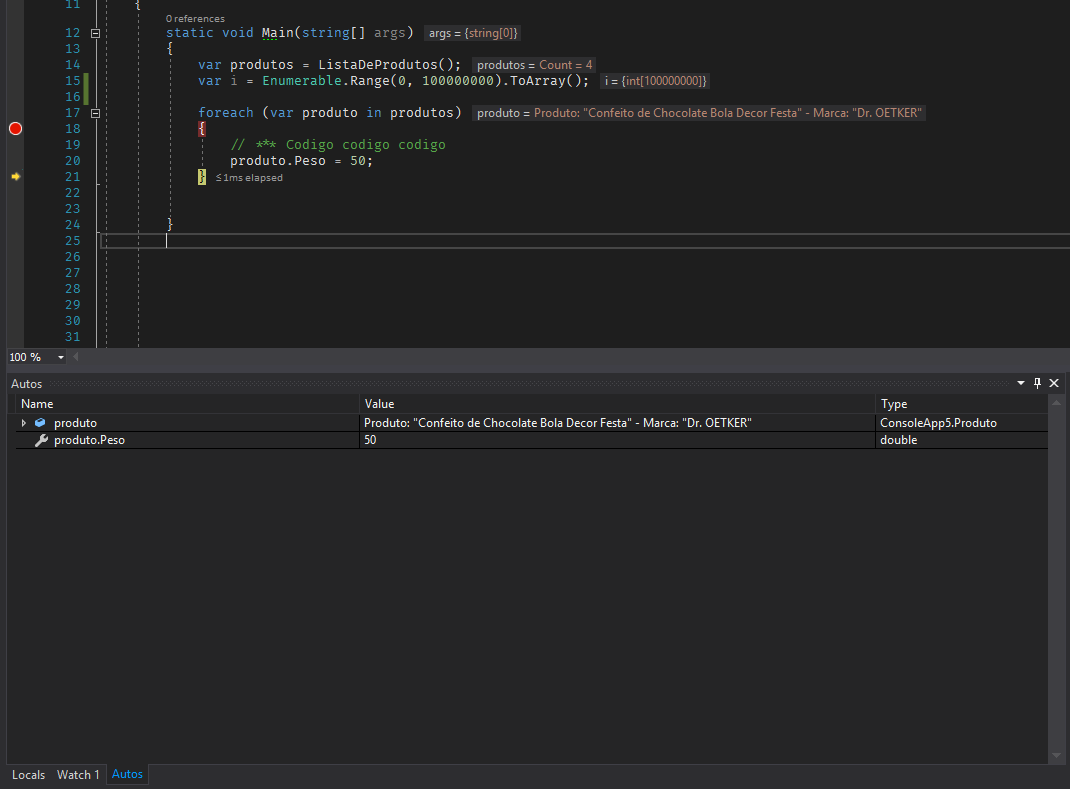Image resolution: width=1070 pixels, height=789 pixels.
Task: Click the 'i = {int[100000000]}' data tip
Action: (x=655, y=81)
